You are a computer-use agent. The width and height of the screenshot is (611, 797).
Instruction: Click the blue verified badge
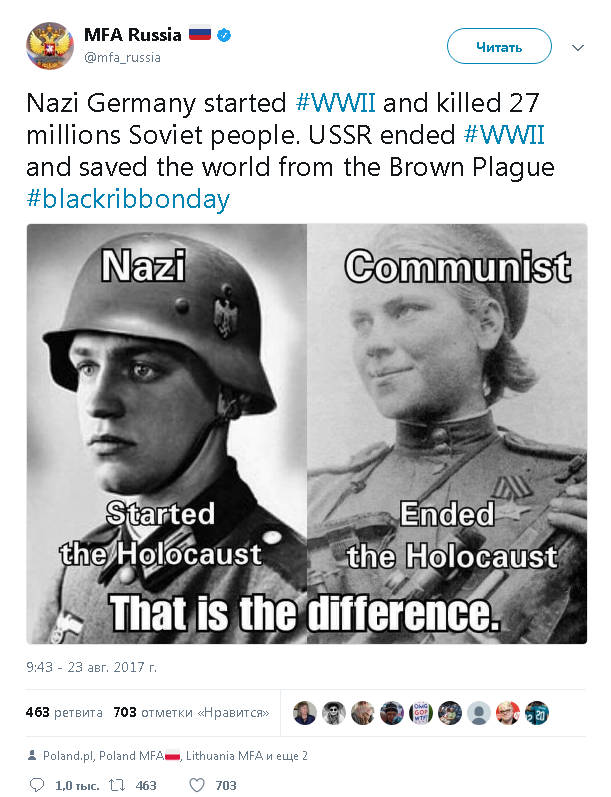[x=226, y=35]
